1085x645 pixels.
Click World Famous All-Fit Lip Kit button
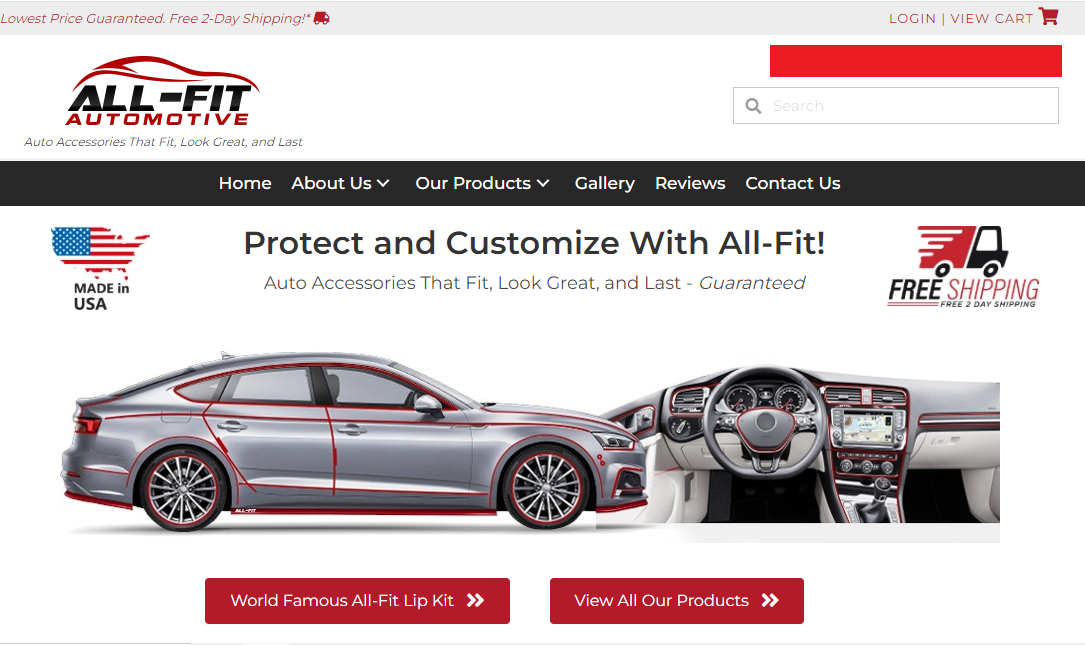(357, 601)
